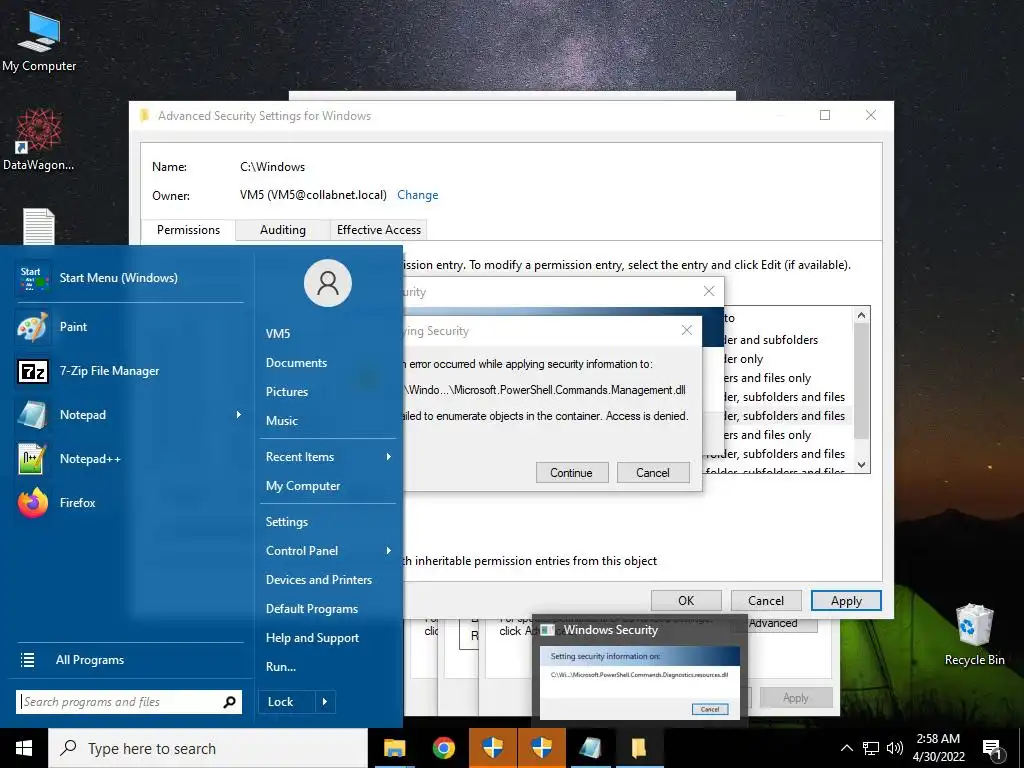Click the permission list scroll up arrow
The height and width of the screenshot is (768, 1024).
tap(861, 315)
